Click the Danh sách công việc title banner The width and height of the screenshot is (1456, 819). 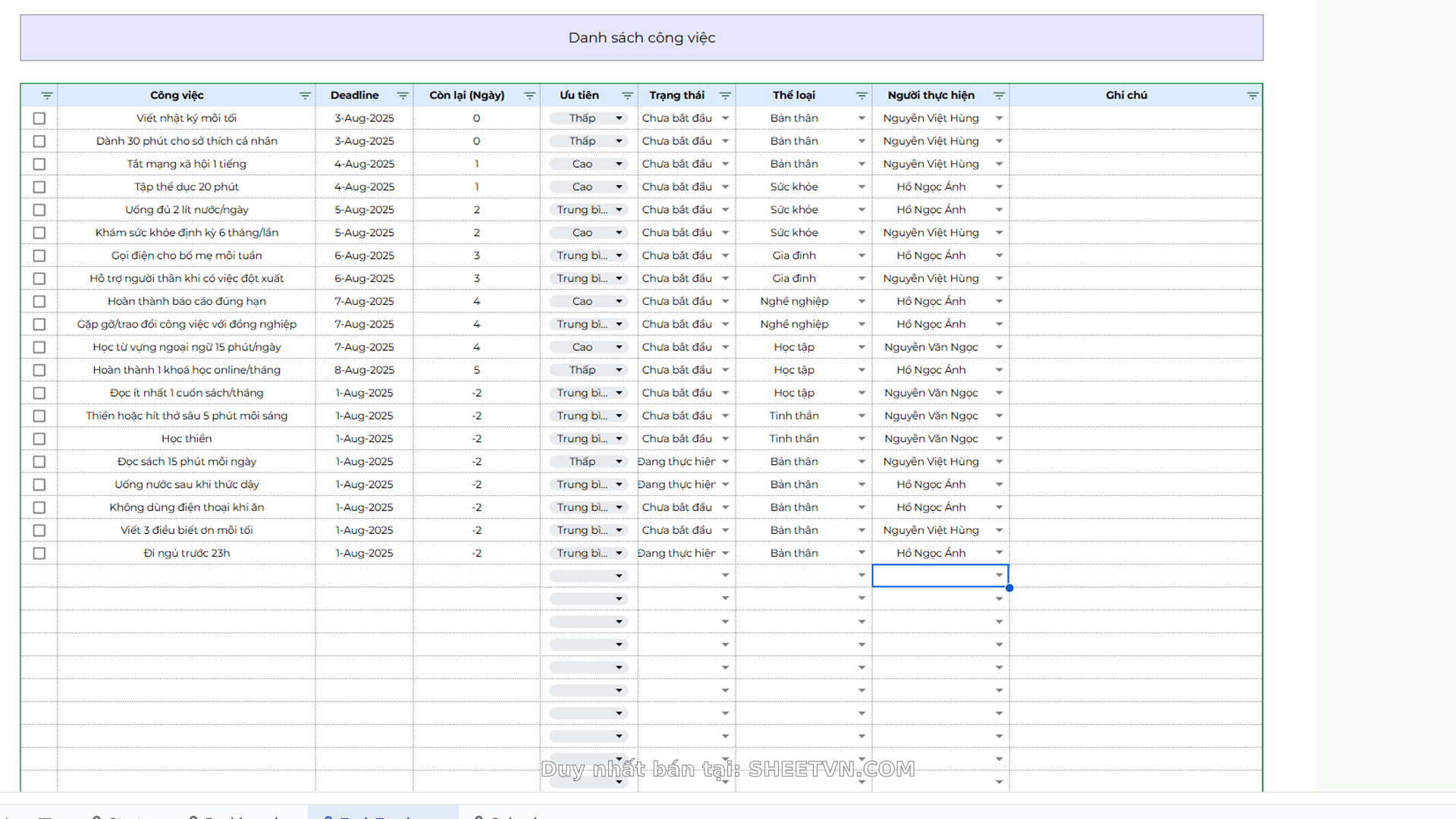pyautogui.click(x=642, y=38)
